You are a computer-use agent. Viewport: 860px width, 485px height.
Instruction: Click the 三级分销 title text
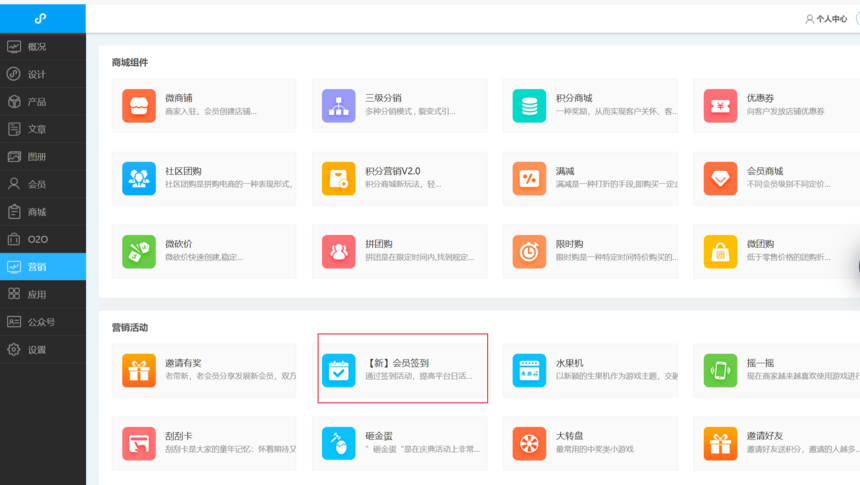click(x=383, y=98)
